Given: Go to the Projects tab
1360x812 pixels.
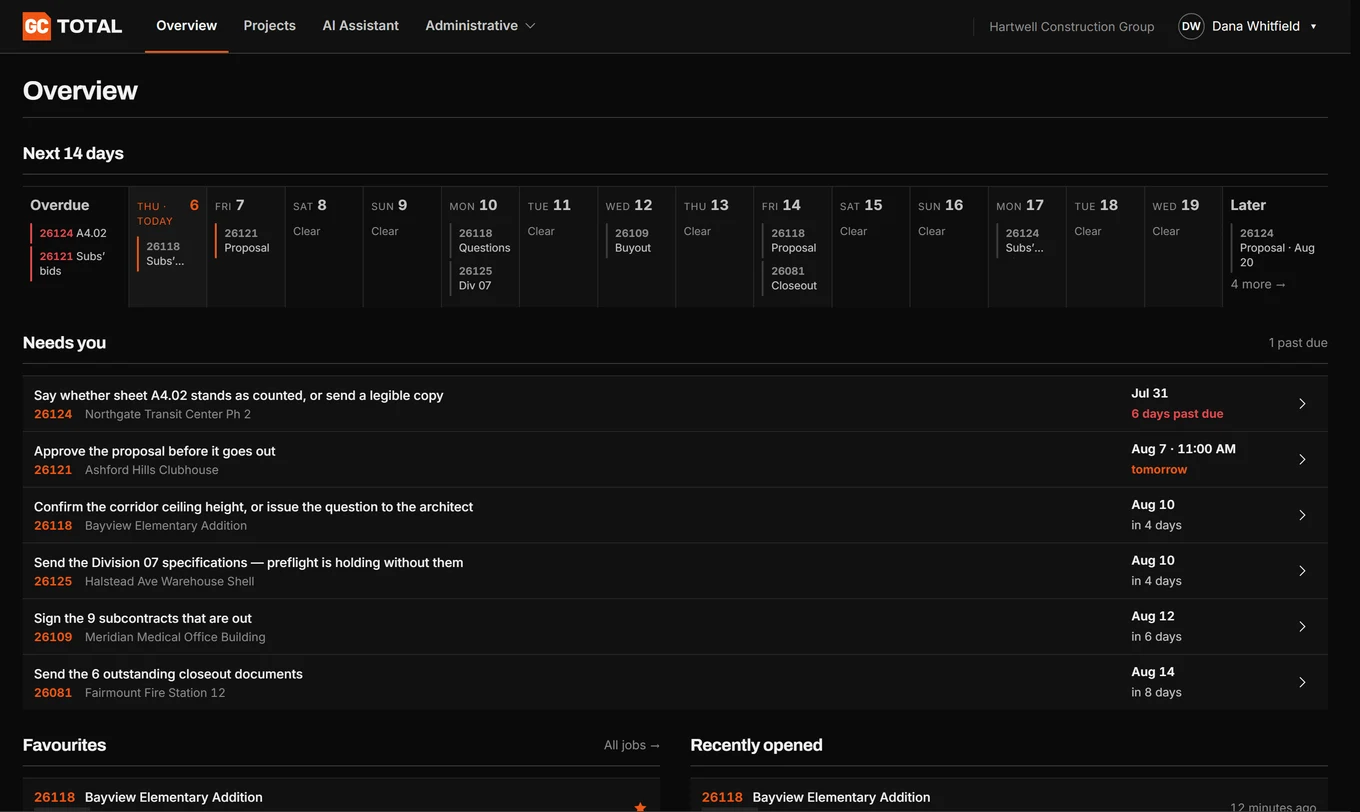Looking at the screenshot, I should coord(269,26).
